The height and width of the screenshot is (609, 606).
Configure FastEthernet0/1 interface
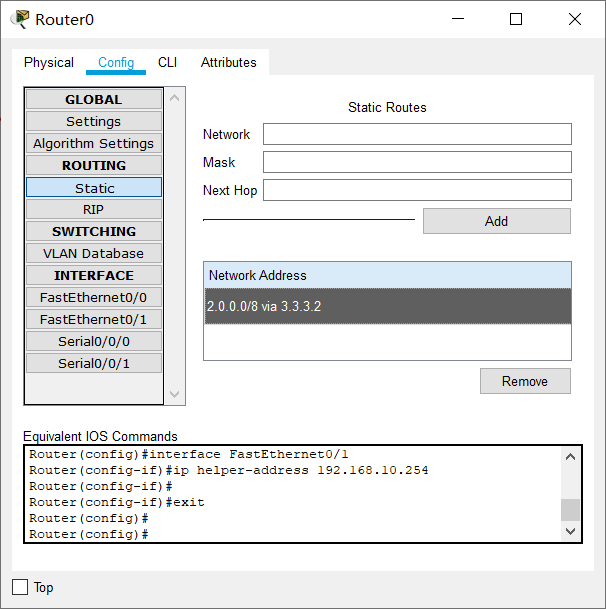pos(94,319)
